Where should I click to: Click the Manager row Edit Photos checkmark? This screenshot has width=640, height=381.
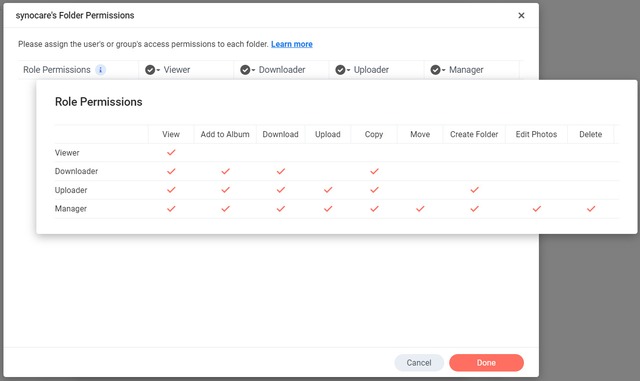tap(536, 209)
